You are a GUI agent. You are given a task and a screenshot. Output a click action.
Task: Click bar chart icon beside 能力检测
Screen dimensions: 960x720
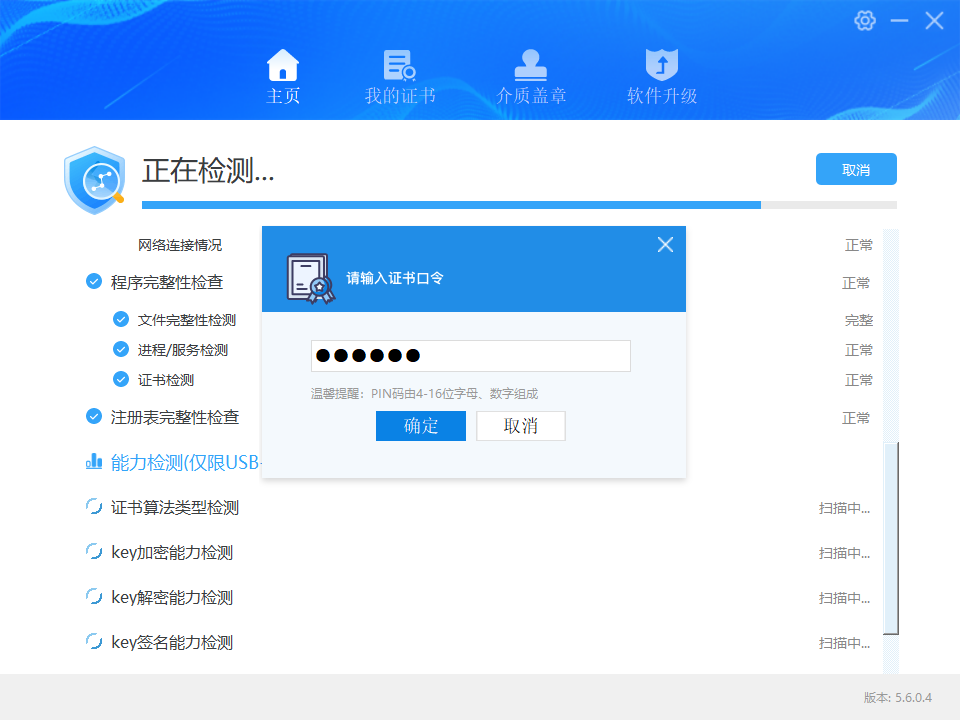[94, 461]
